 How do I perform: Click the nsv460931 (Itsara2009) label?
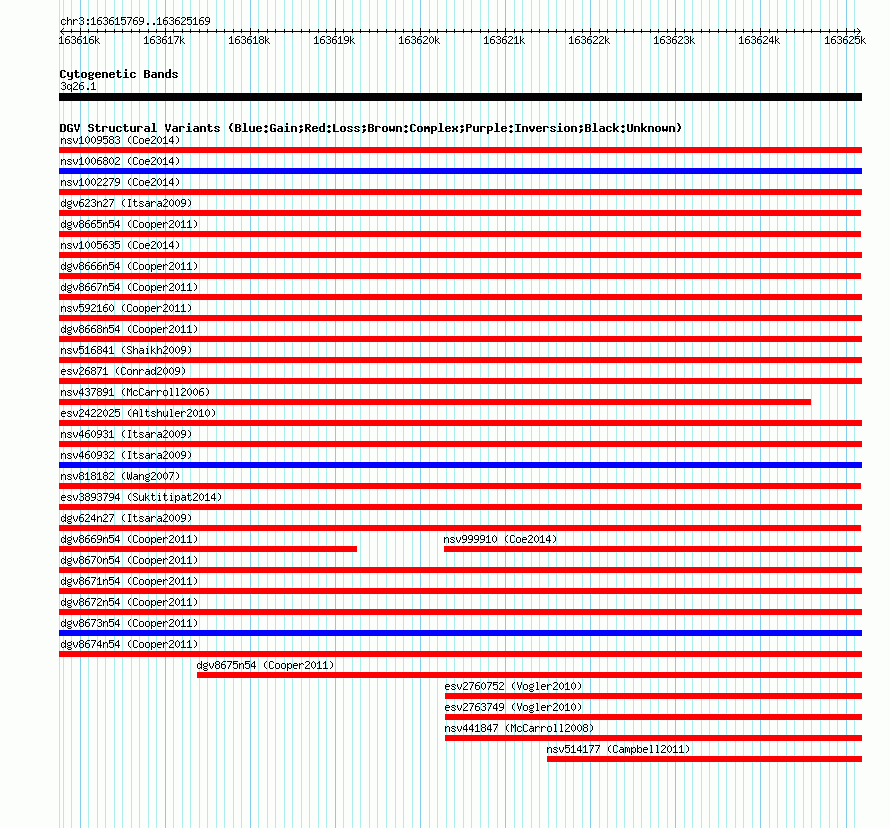click(126, 434)
